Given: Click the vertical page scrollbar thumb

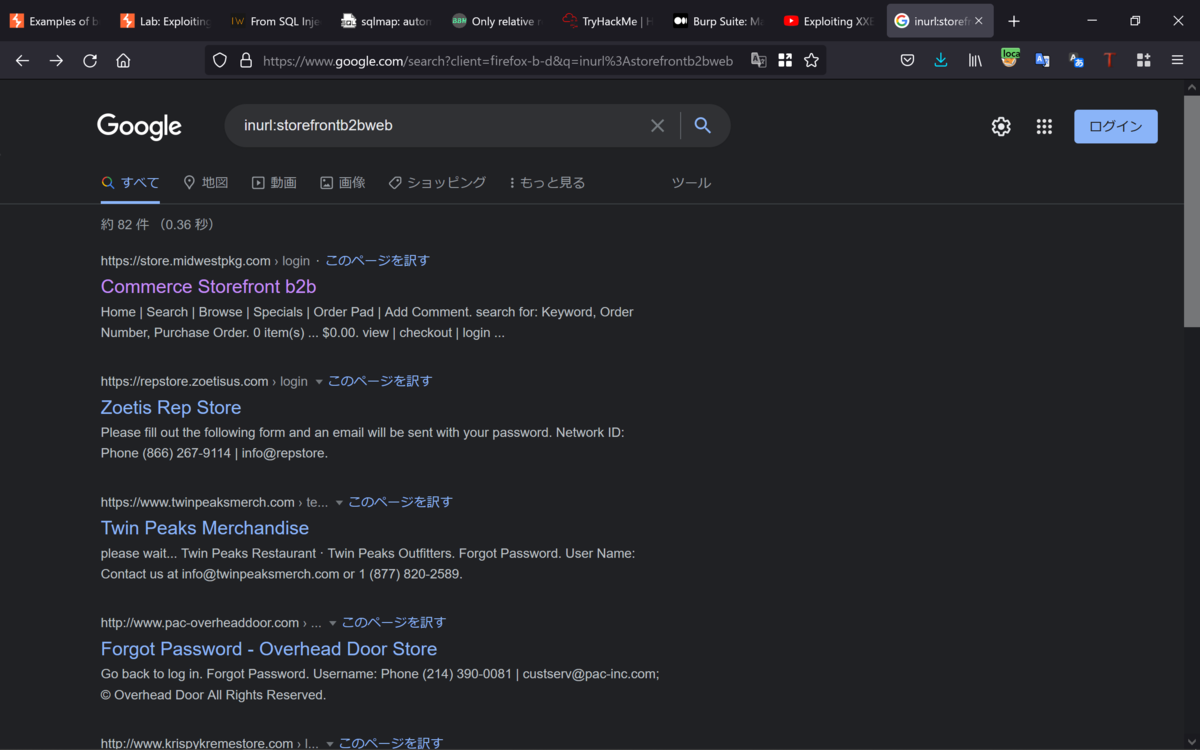Looking at the screenshot, I should (1191, 211).
